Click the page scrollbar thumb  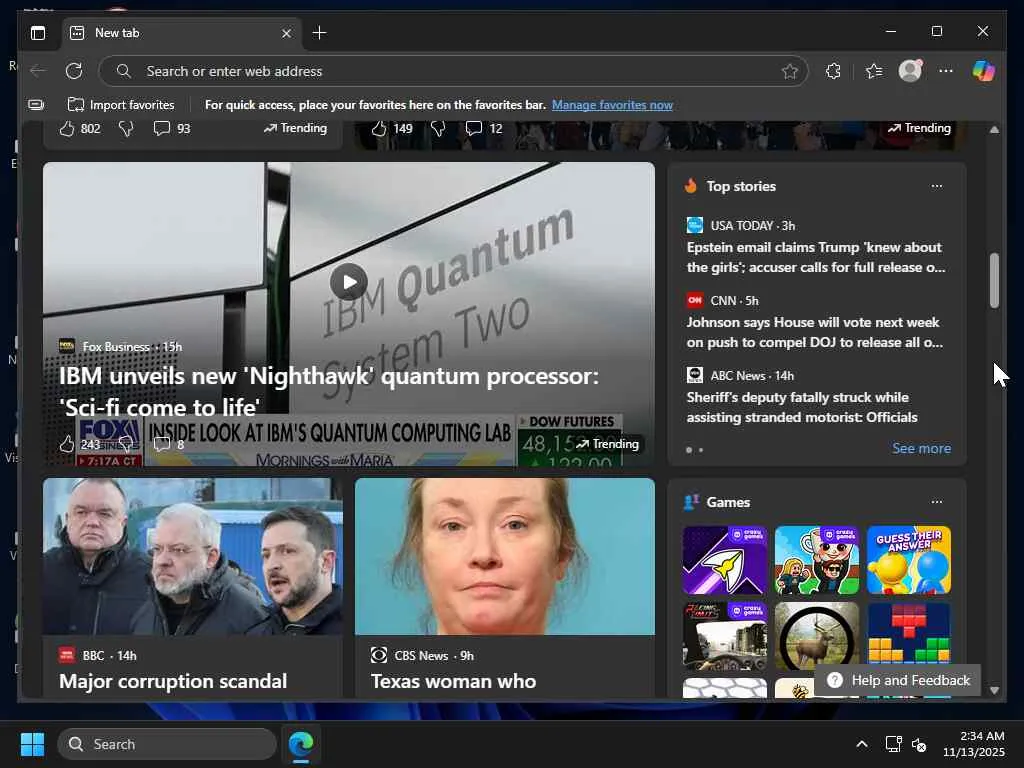pyautogui.click(x=994, y=280)
